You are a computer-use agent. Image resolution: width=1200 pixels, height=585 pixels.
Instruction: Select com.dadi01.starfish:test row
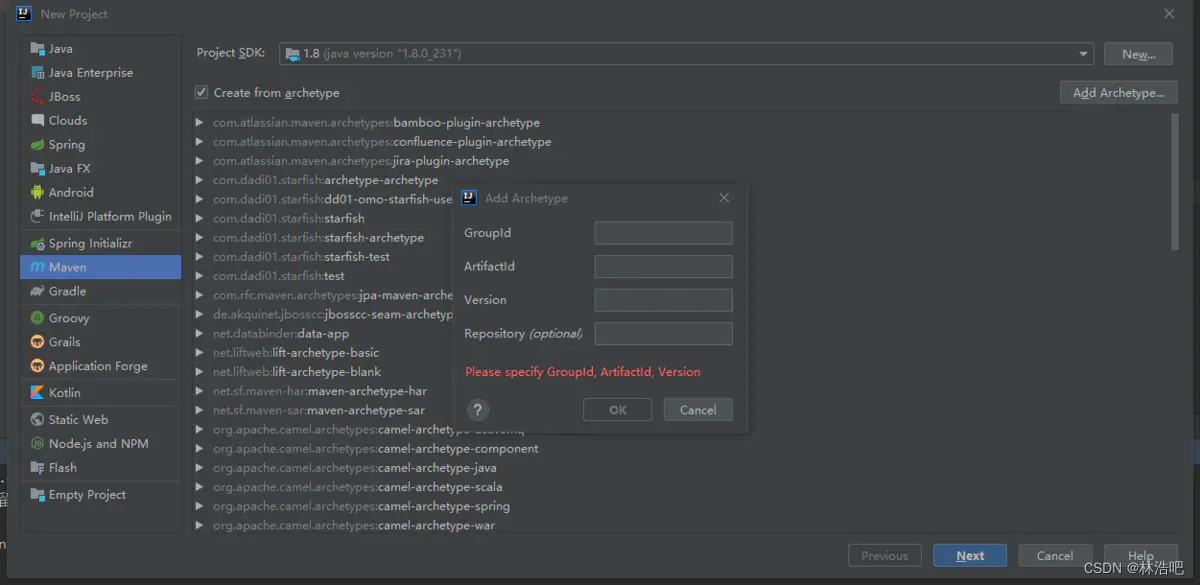click(278, 275)
